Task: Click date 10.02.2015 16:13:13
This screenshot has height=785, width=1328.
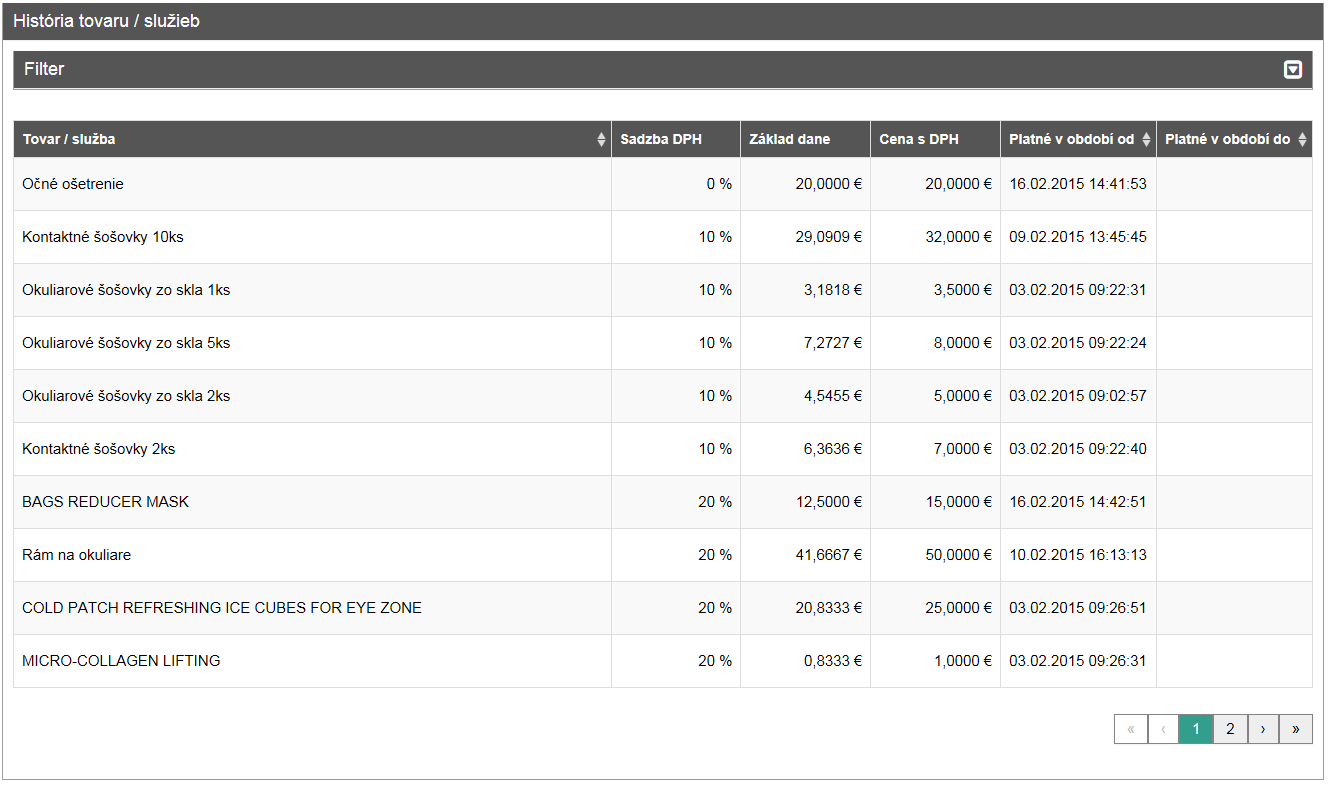Action: [1078, 555]
